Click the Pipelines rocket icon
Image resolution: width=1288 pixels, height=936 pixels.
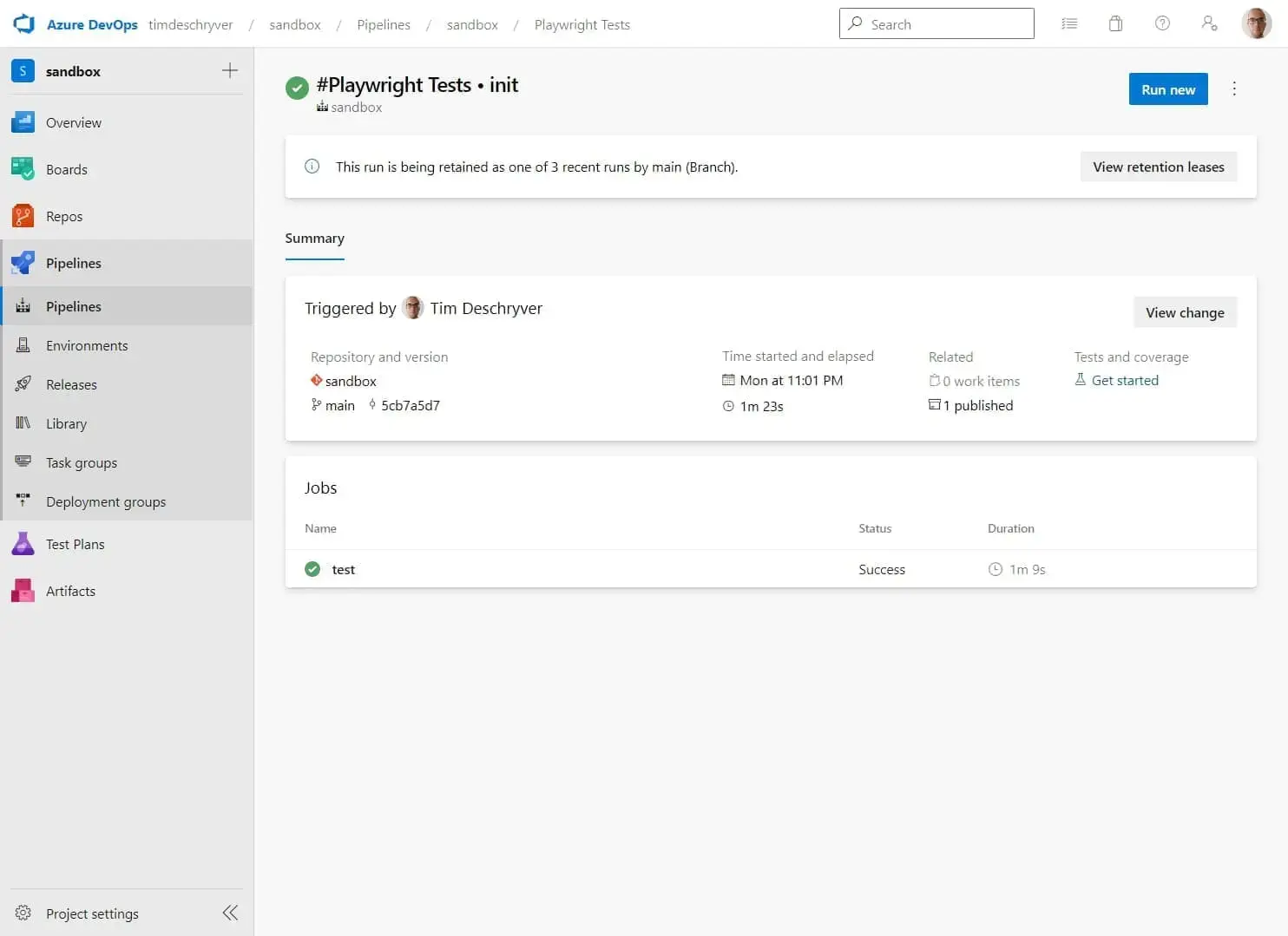[x=23, y=263]
